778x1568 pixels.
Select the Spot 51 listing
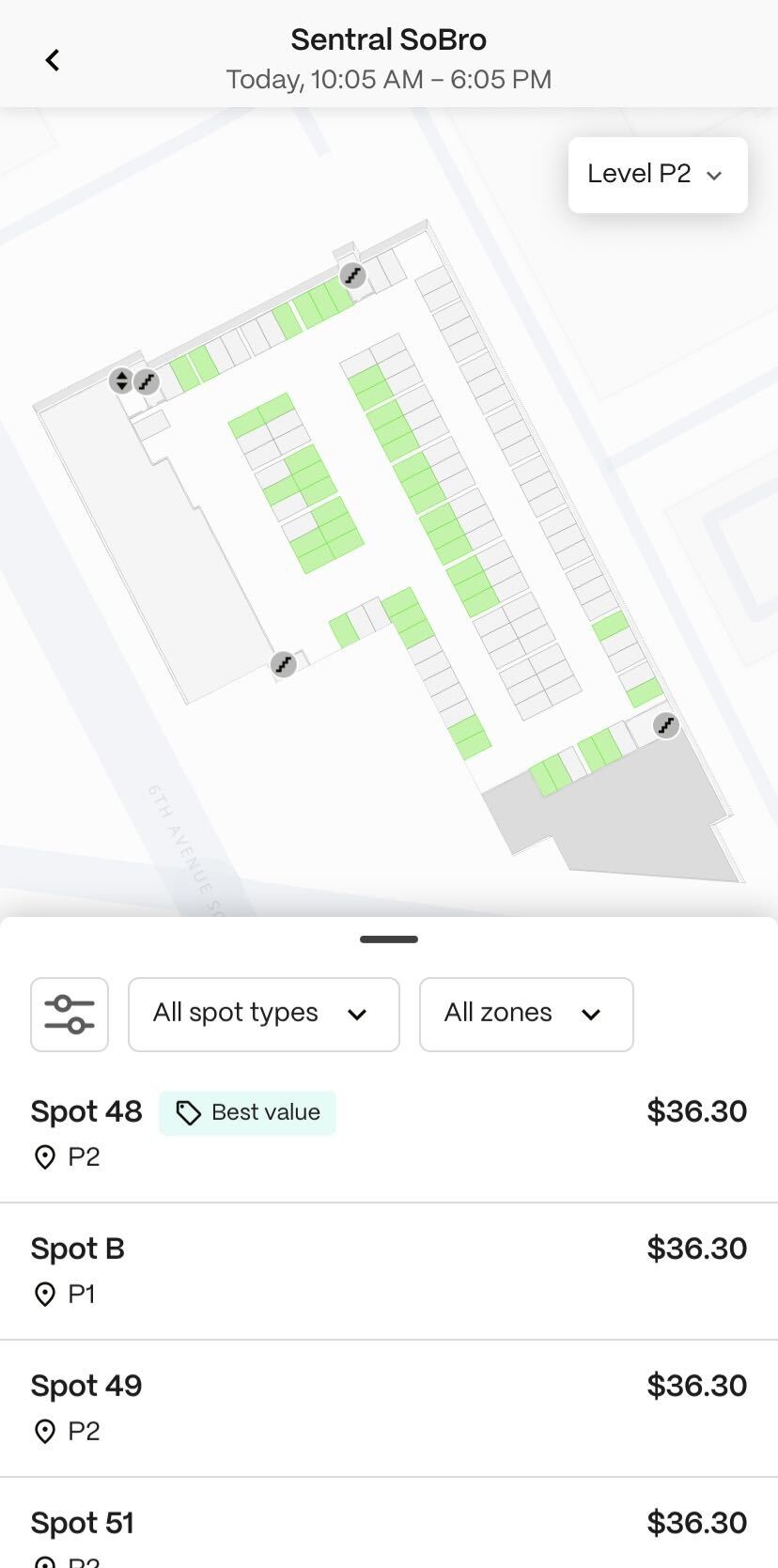coord(389,1523)
